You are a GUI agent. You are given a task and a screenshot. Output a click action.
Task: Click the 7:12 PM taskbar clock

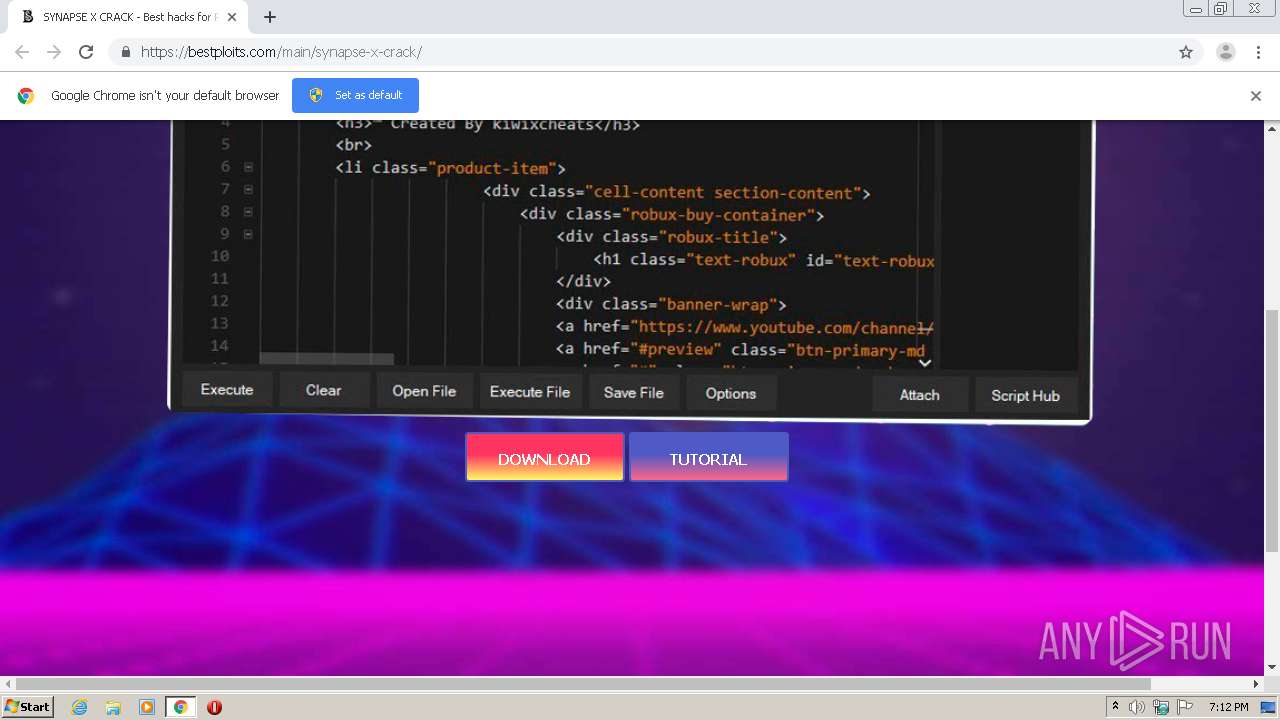[1228, 707]
